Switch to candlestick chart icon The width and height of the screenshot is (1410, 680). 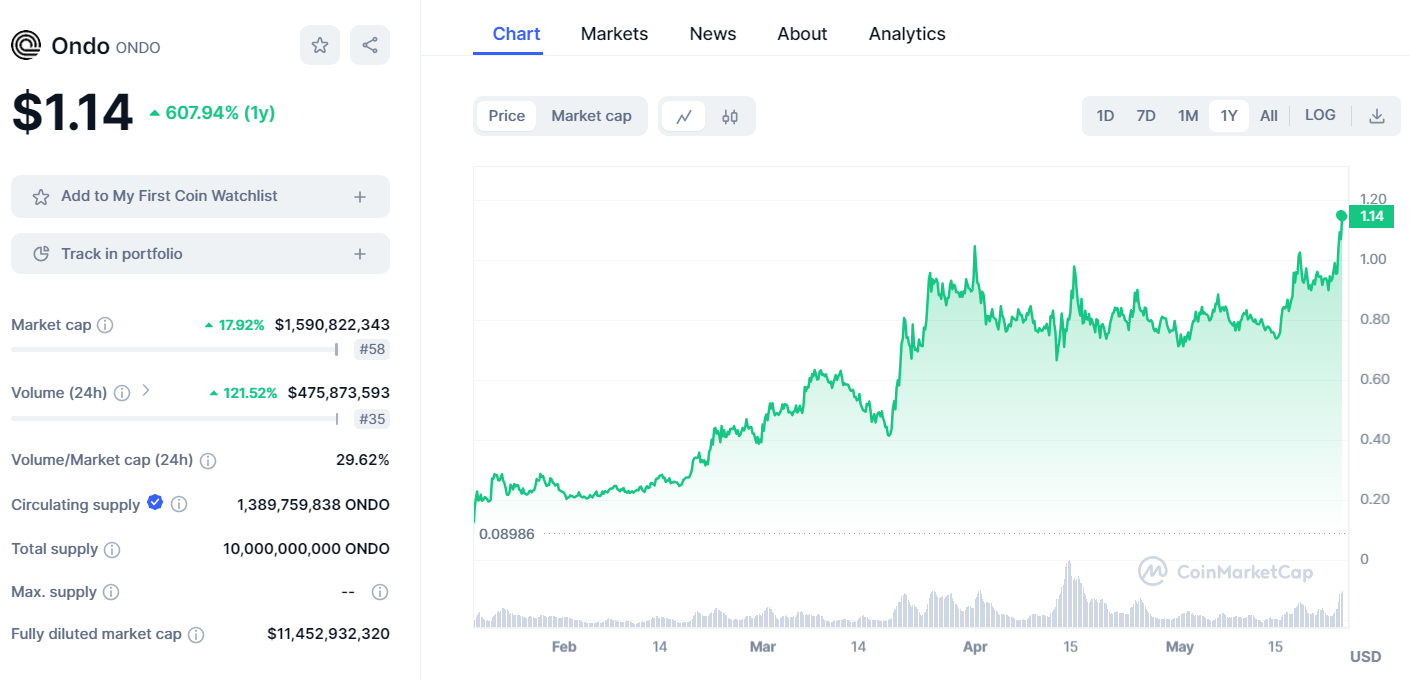tap(730, 116)
